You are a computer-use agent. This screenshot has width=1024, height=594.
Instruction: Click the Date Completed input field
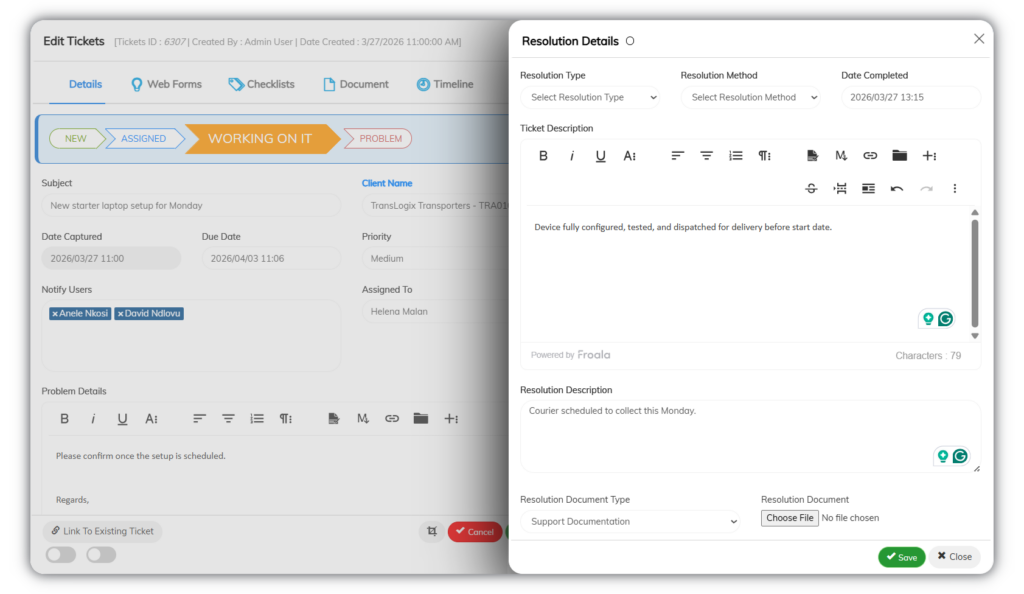tap(910, 97)
